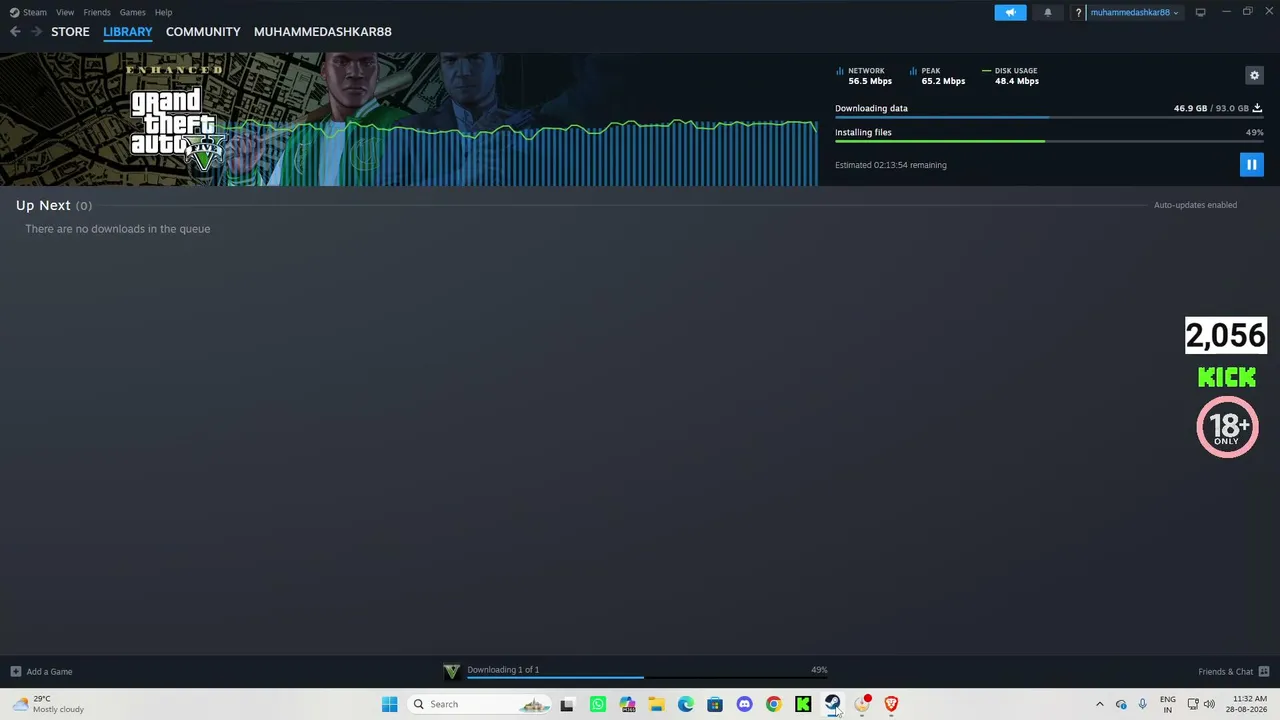The image size is (1280, 720).
Task: Open the Steam help question mark
Action: coord(1078,12)
